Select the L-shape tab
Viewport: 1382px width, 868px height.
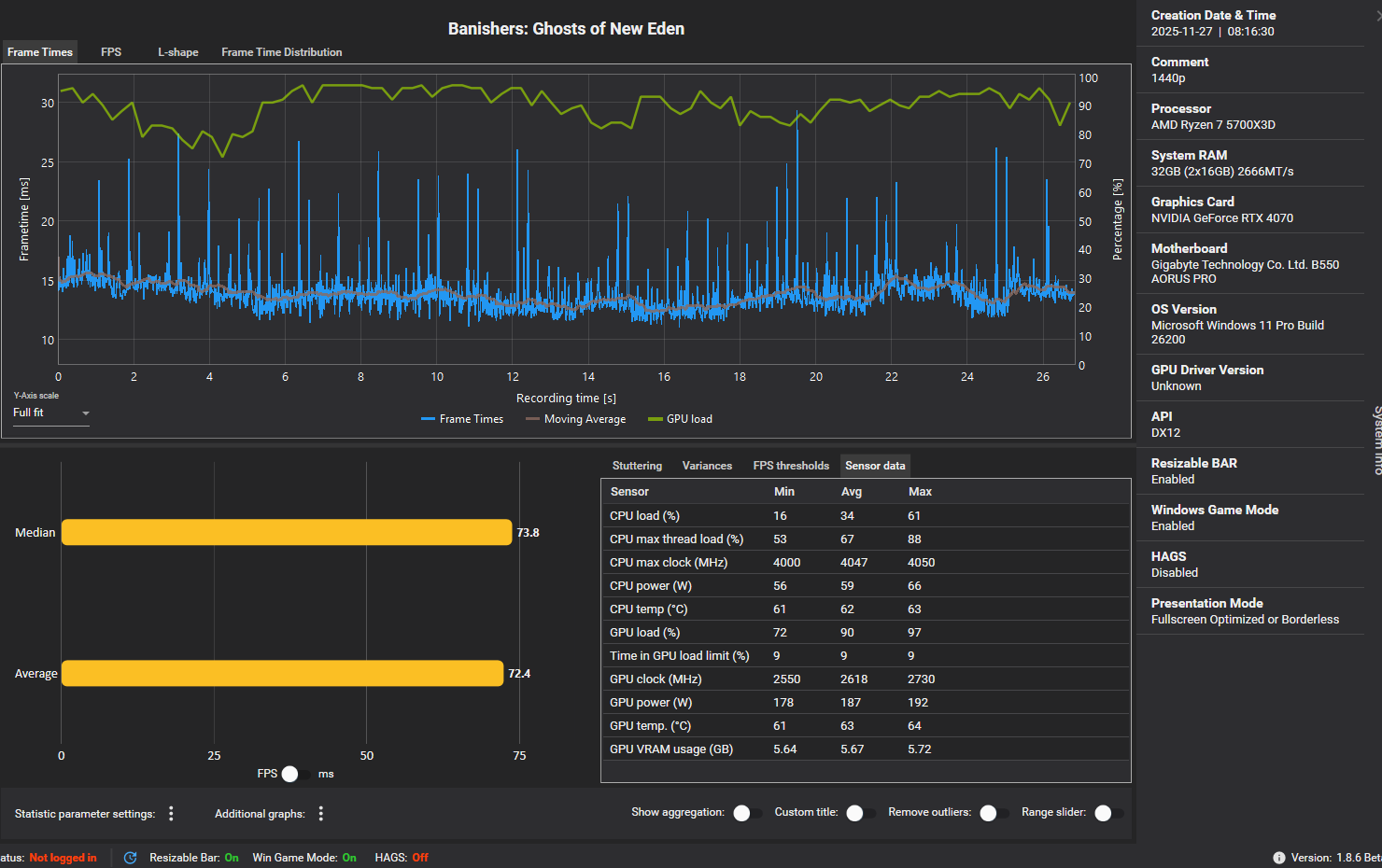tap(178, 52)
